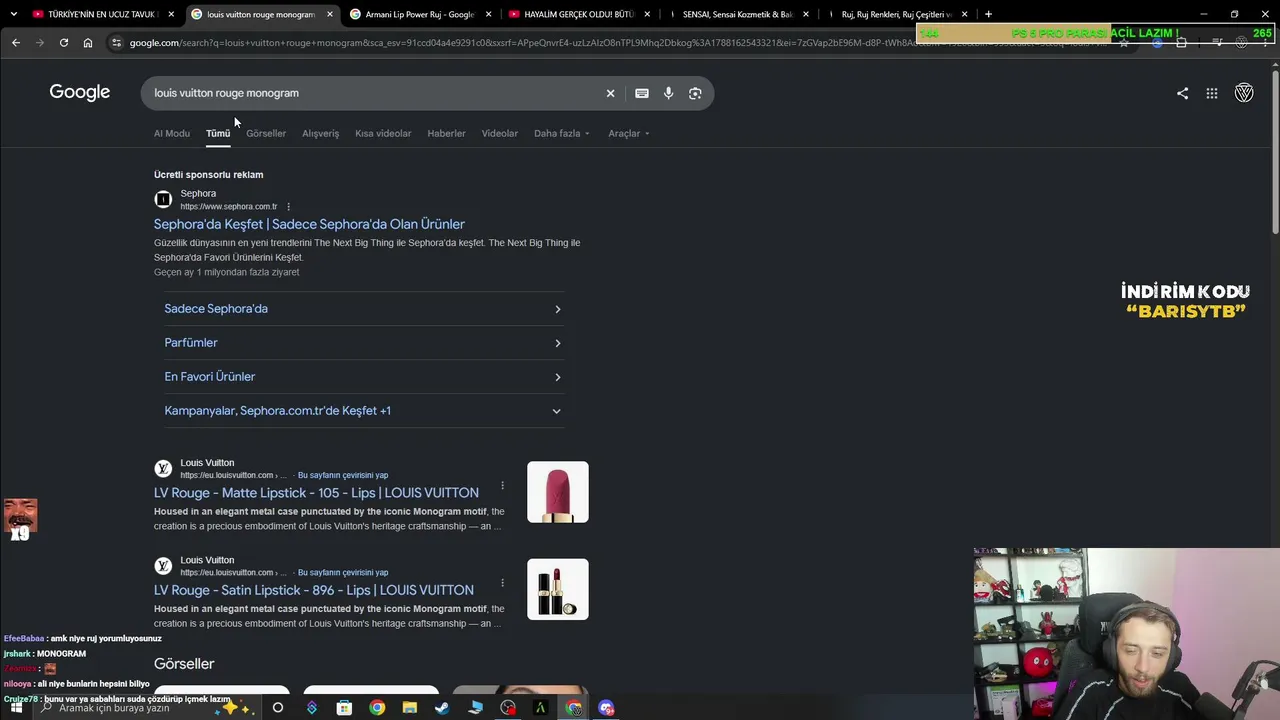The width and height of the screenshot is (1280, 720).
Task: Open a new browser tab
Action: pyautogui.click(x=988, y=14)
